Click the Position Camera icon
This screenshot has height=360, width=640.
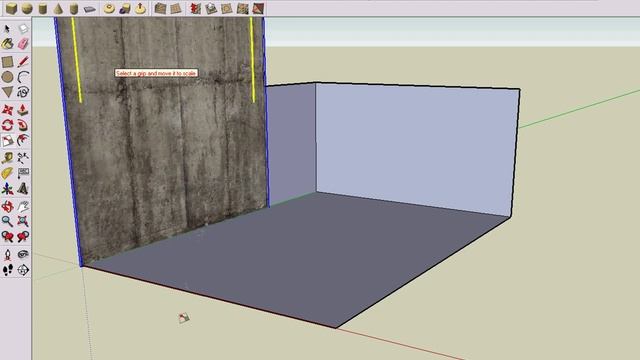[7, 255]
